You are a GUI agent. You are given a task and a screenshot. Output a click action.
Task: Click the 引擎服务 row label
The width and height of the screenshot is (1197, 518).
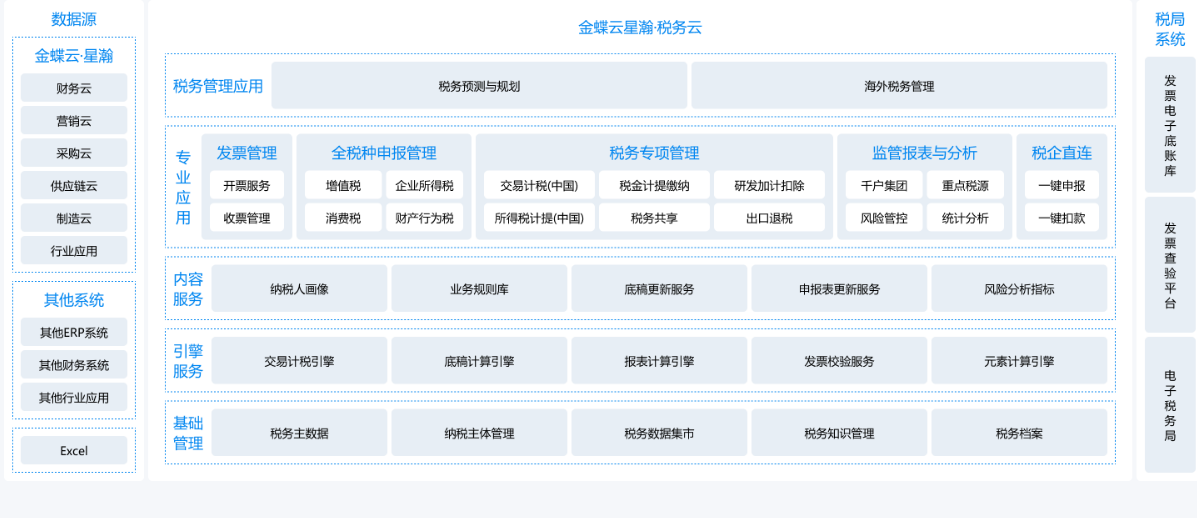click(188, 361)
